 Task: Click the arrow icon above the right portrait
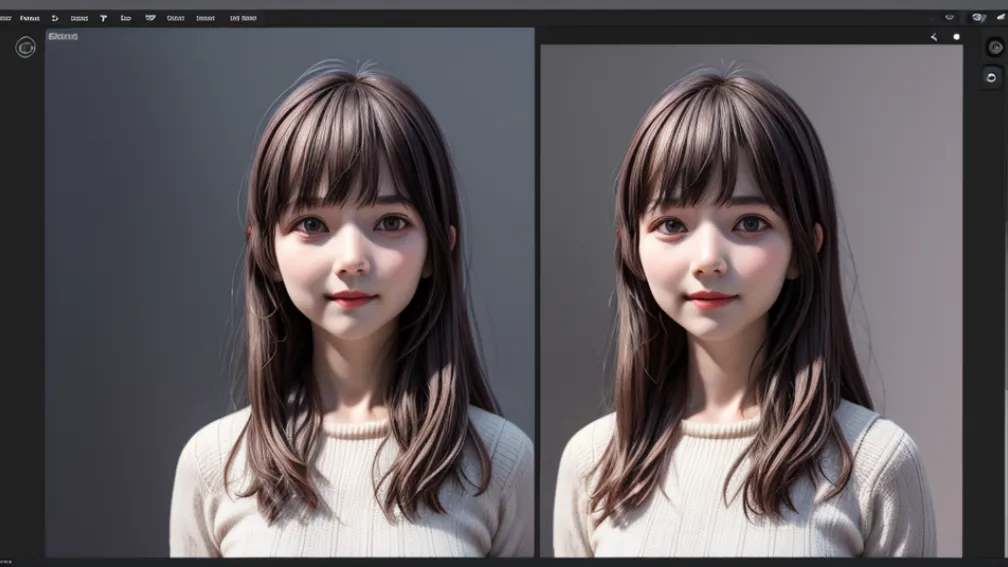pos(934,37)
